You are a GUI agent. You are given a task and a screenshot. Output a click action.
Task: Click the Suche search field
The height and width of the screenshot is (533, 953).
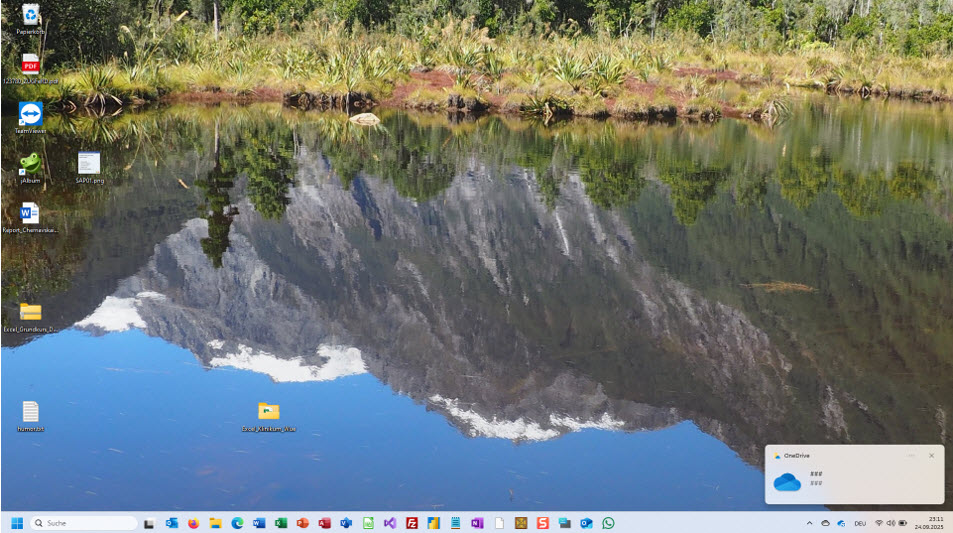[x=85, y=523]
